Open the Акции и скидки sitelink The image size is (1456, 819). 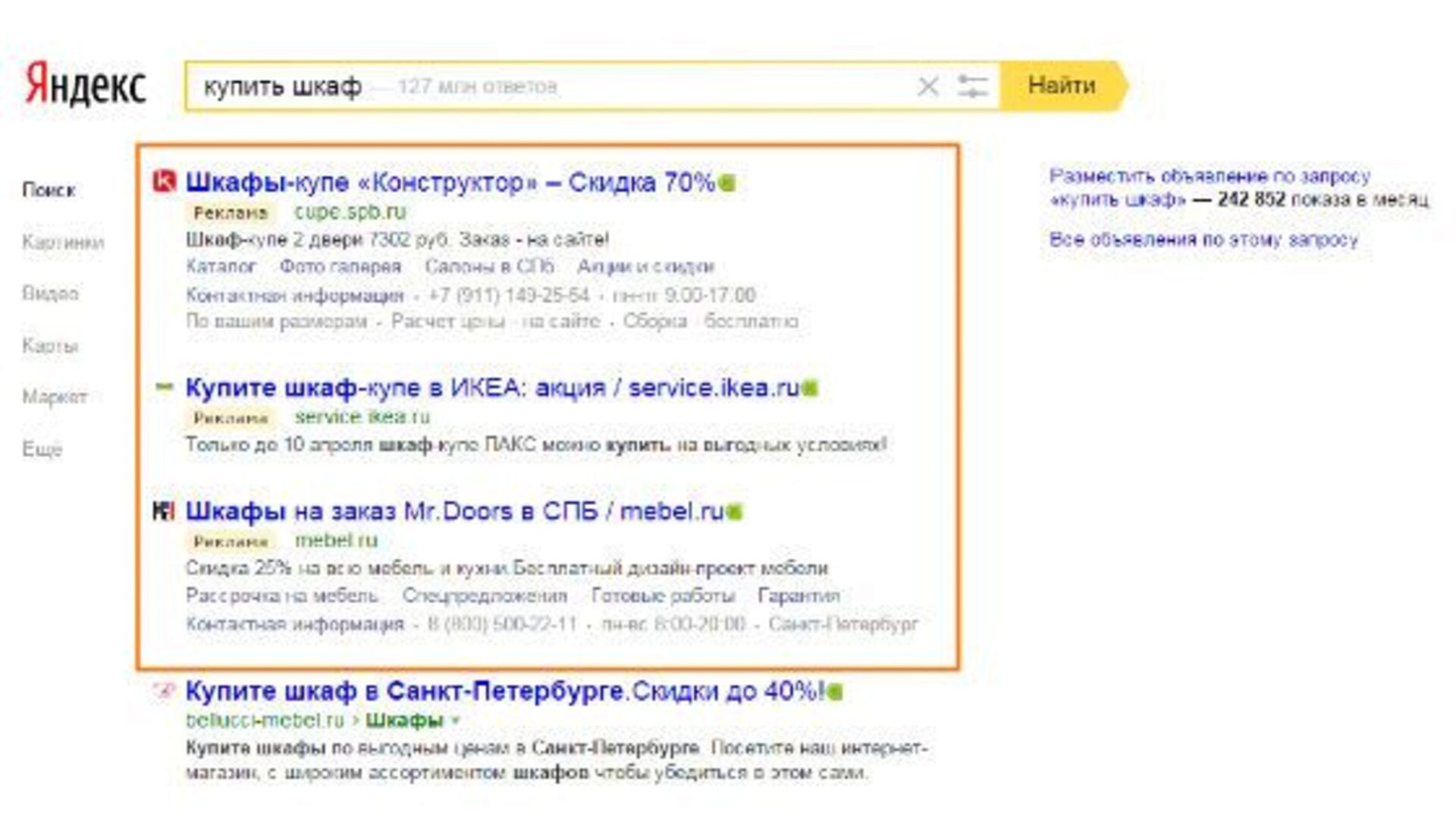[x=645, y=267]
